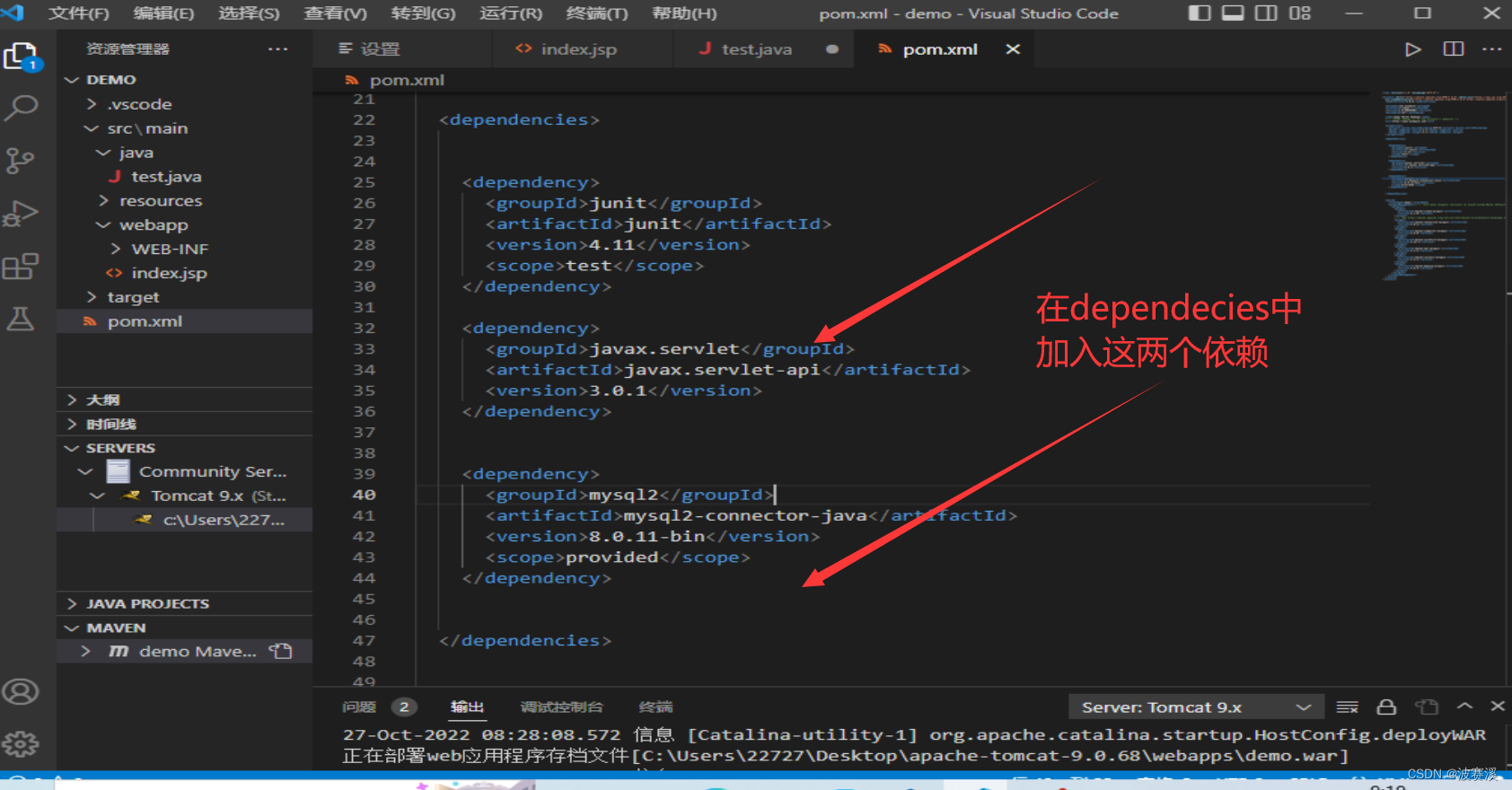Close the pom.xml tab

click(1013, 49)
